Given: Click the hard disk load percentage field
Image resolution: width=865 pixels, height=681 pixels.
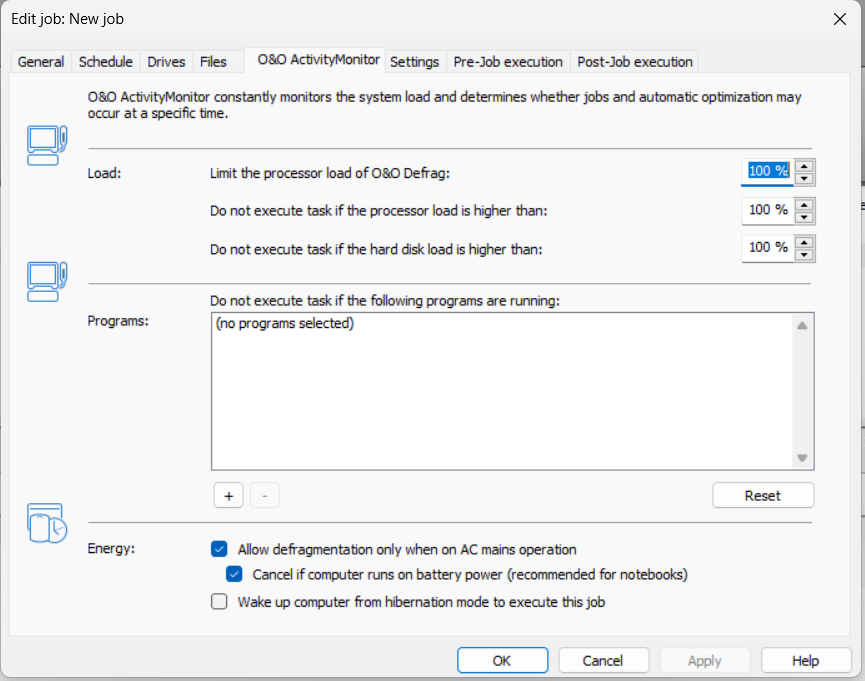Looking at the screenshot, I should tap(768, 247).
